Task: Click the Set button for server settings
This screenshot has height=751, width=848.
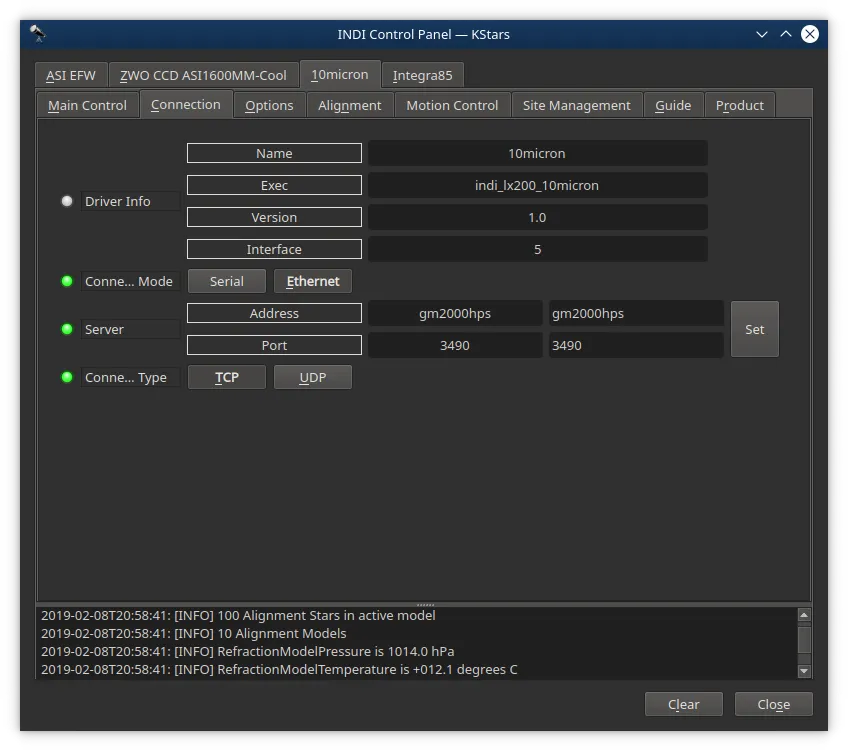Action: tap(754, 329)
